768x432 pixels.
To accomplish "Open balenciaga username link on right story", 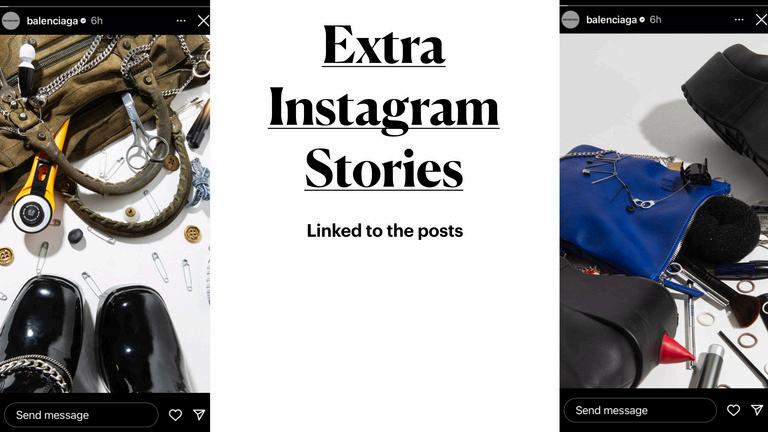I will (611, 20).
